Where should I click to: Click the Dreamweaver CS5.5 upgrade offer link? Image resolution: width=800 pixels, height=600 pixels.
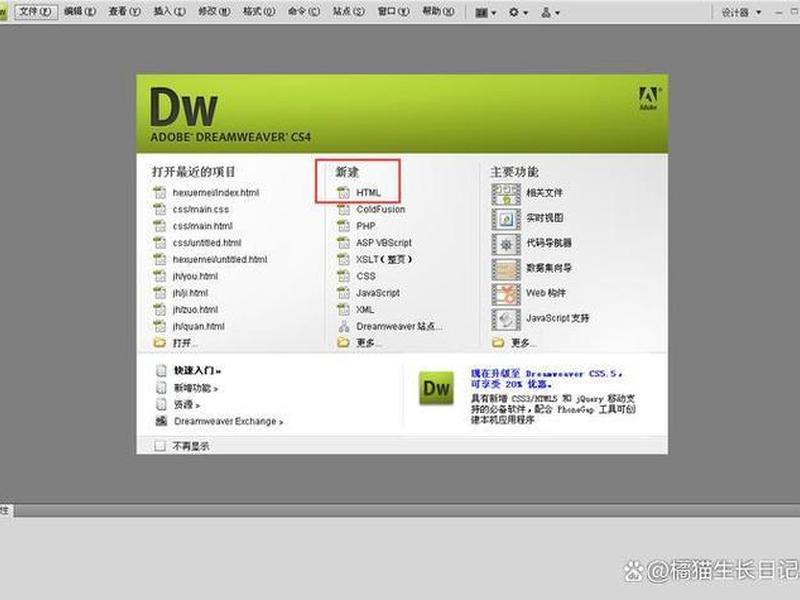[x=546, y=379]
